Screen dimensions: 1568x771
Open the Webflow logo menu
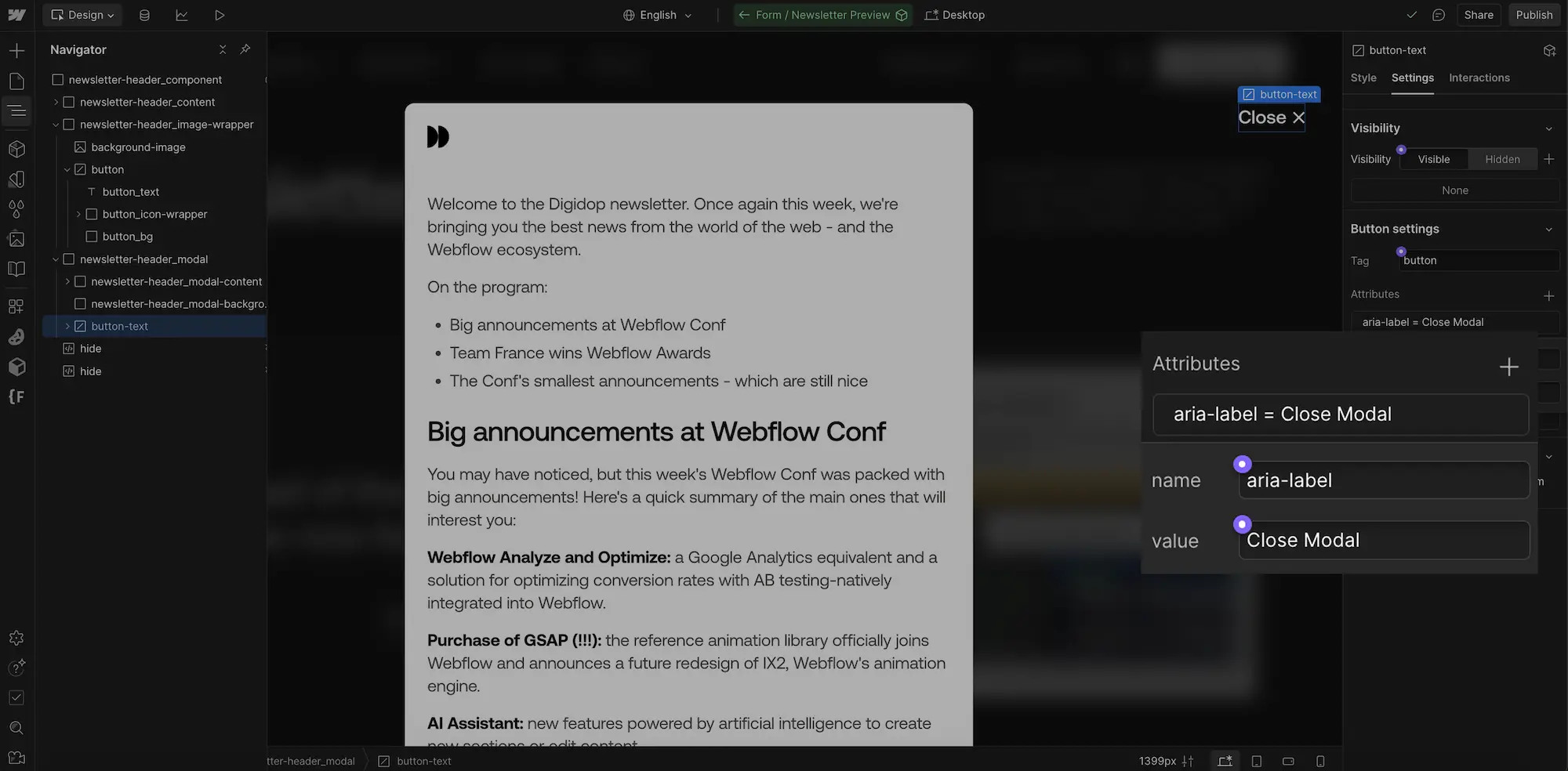pos(16,15)
